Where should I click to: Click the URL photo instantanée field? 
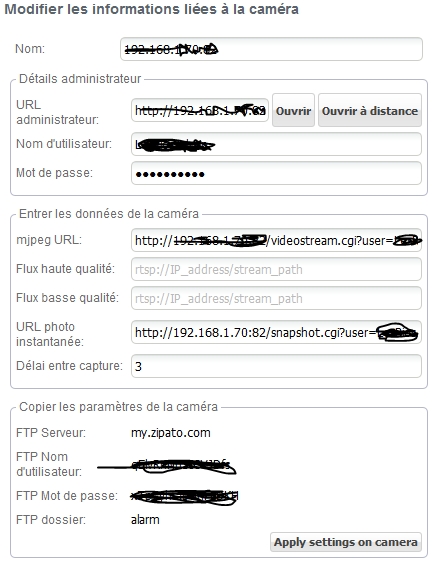point(276,332)
